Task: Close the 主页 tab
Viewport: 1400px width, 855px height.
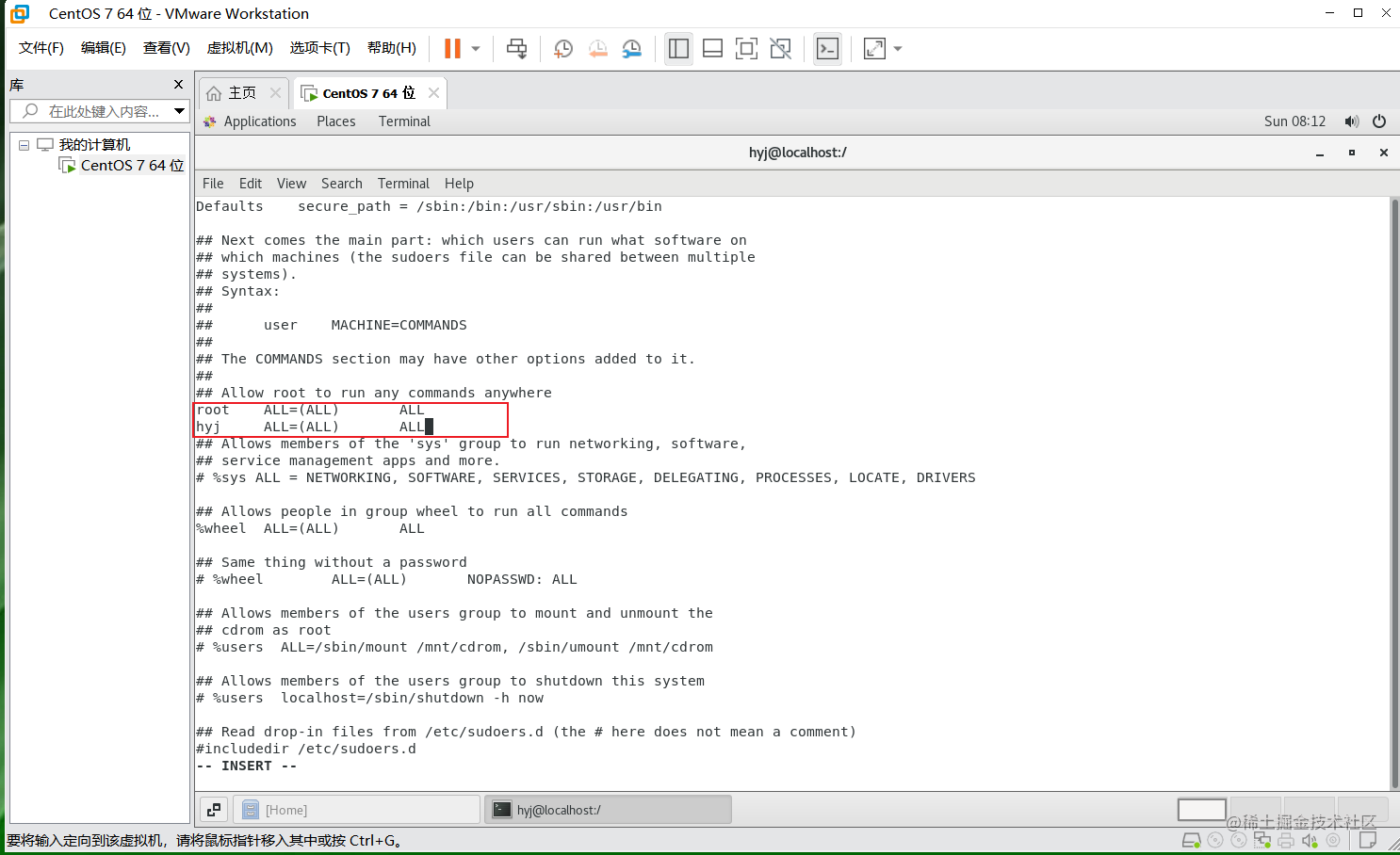Action: (275, 92)
